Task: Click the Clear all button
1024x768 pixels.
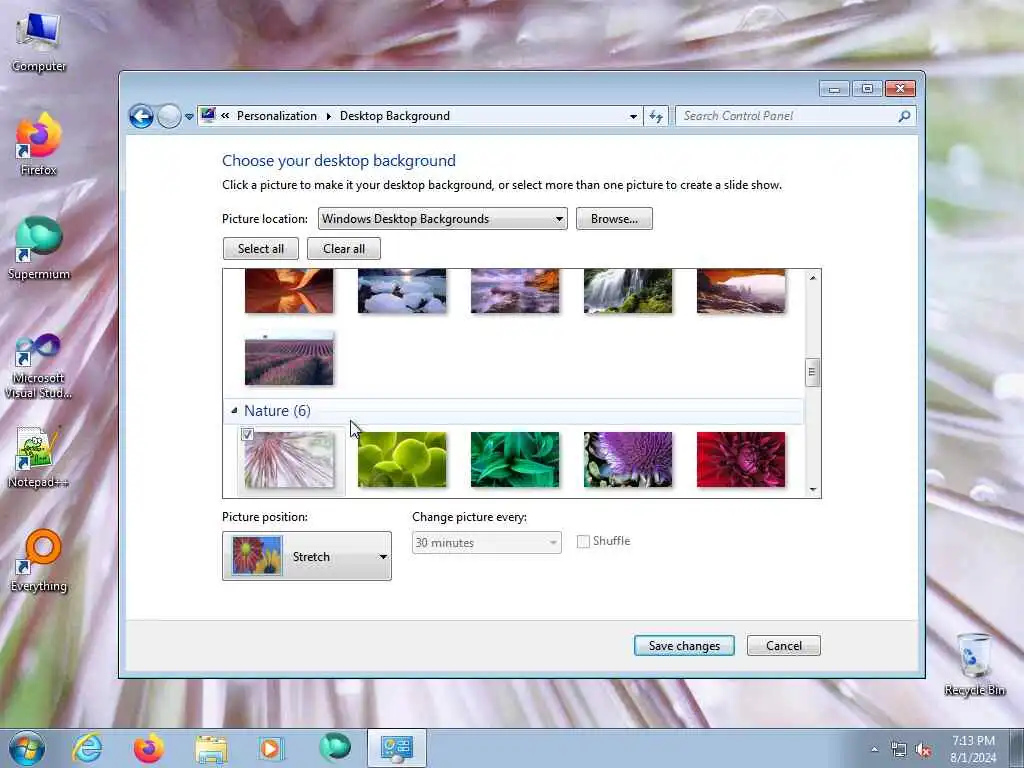Action: pyautogui.click(x=344, y=249)
